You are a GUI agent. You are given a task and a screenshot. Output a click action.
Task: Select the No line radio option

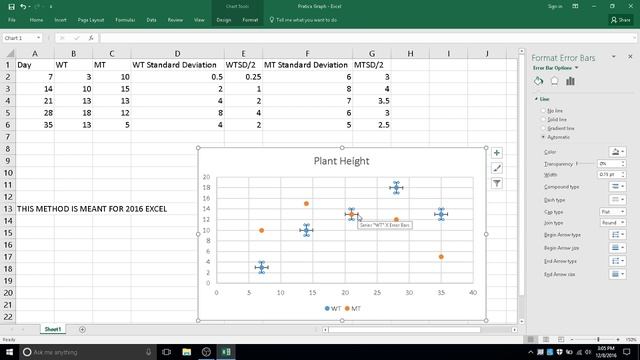(x=543, y=111)
